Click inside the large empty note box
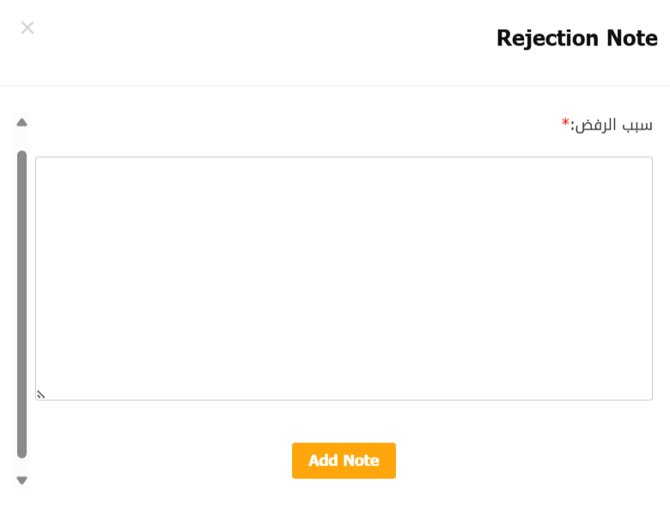This screenshot has height=516, width=670. (x=344, y=278)
